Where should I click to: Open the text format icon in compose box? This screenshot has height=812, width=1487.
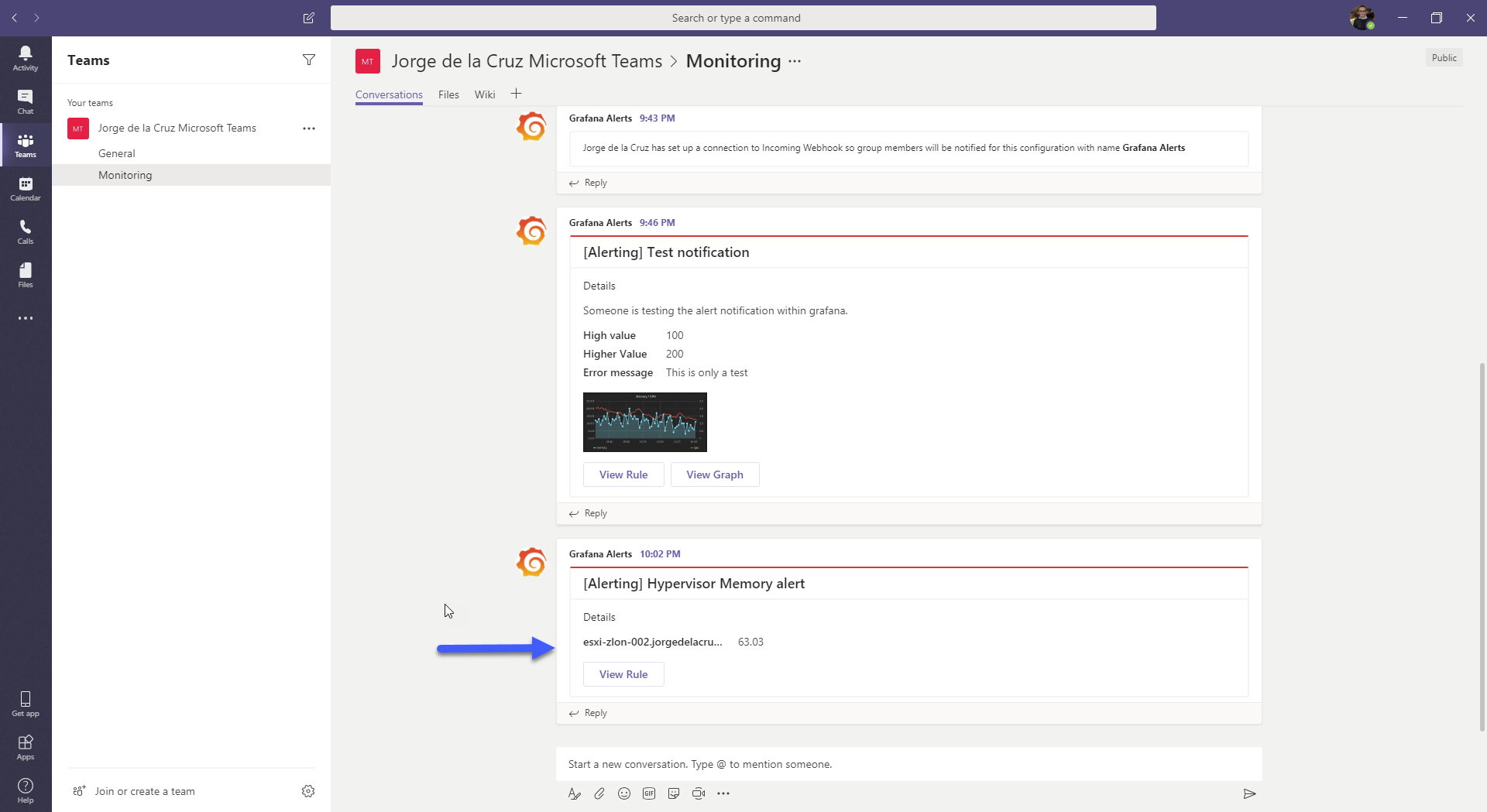coord(575,793)
